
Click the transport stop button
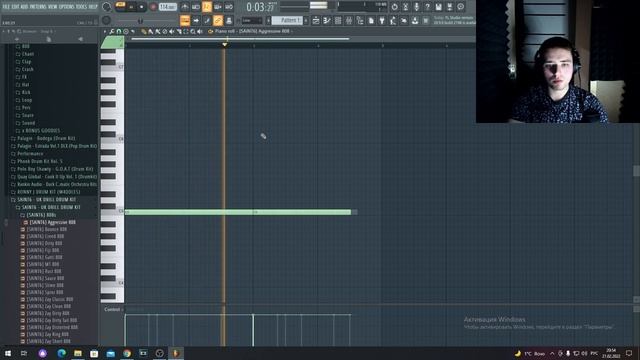pos(142,7)
